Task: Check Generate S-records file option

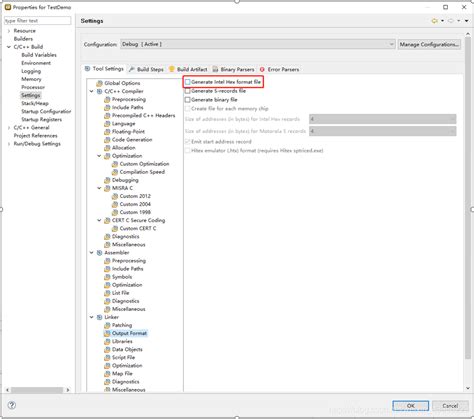Action: point(188,91)
